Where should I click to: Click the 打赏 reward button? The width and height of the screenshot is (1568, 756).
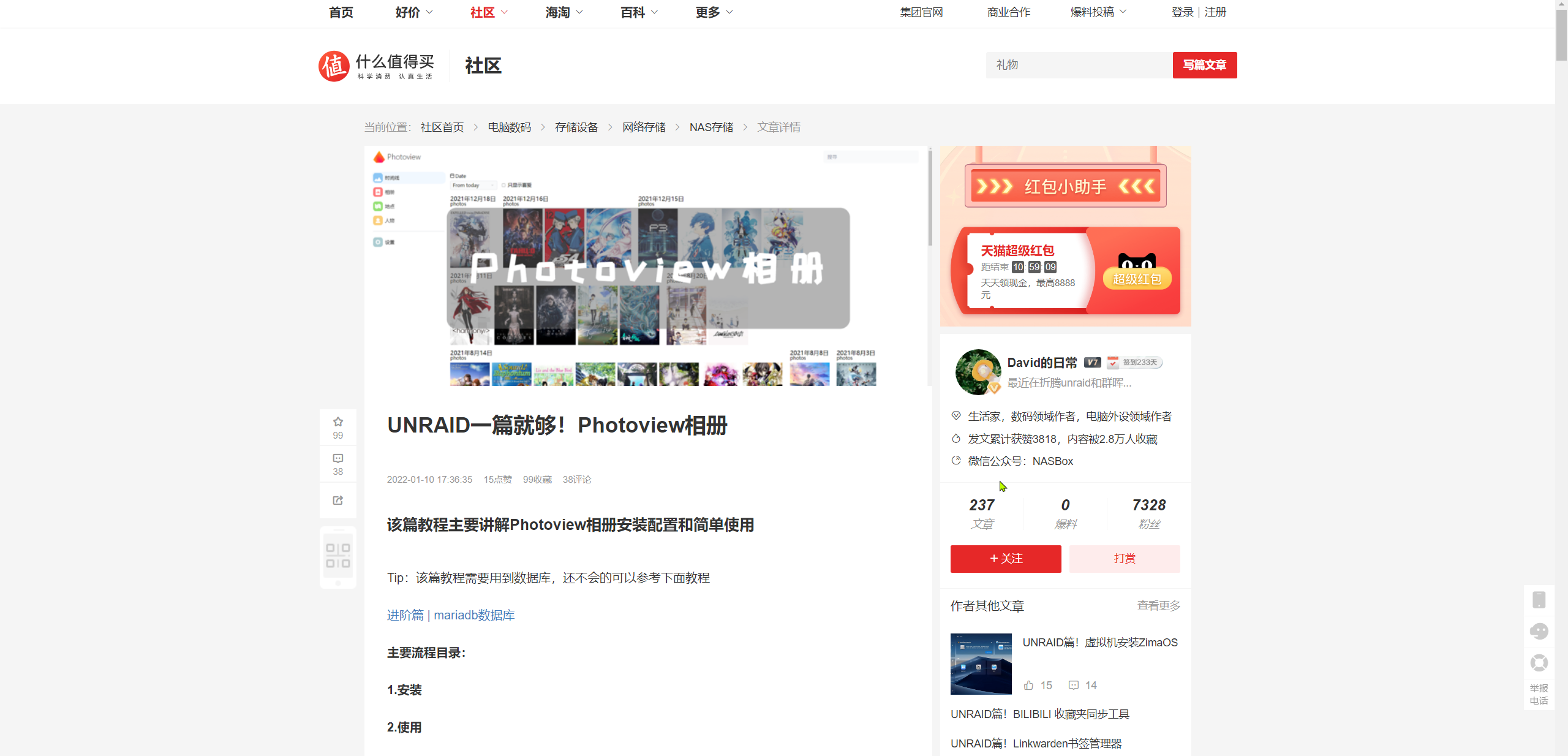[x=1125, y=559]
